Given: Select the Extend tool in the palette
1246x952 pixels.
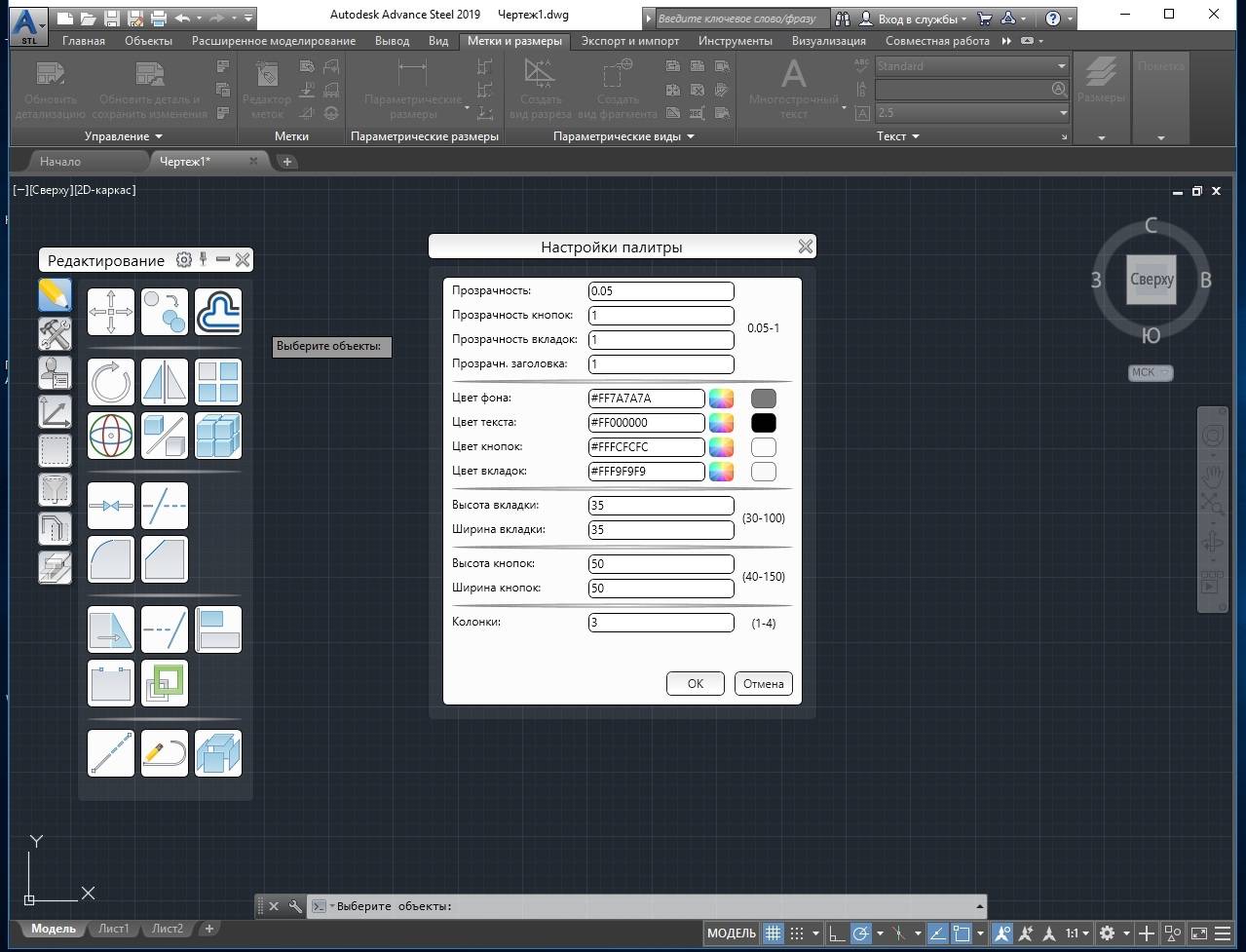Looking at the screenshot, I should tap(165, 629).
